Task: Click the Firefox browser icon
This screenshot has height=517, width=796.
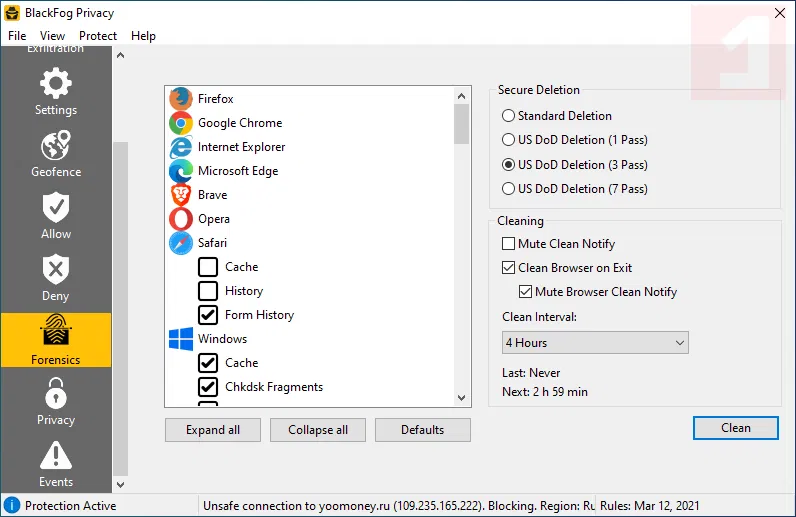Action: point(181,99)
